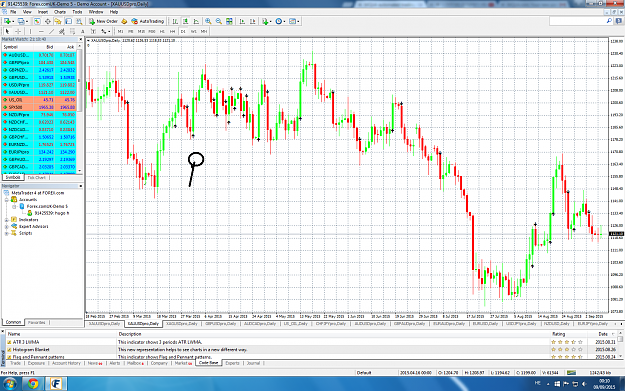Open the Tick Chart tab in Market Watch
Viewport: 625px width, 391px height.
point(37,177)
